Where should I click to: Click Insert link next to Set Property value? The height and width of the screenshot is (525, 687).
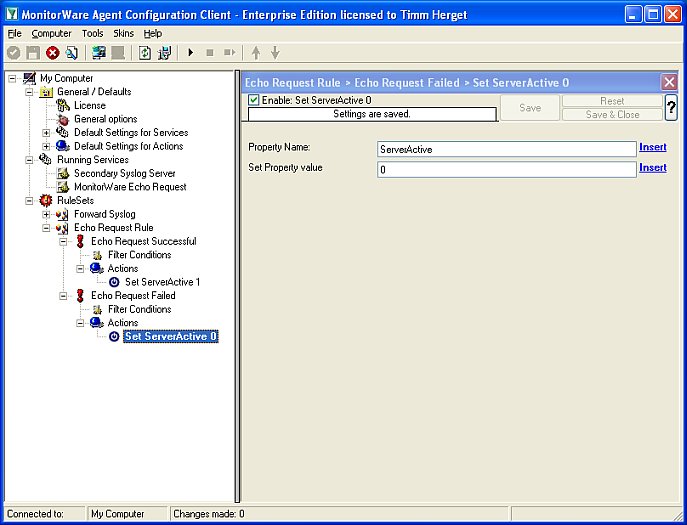652,167
